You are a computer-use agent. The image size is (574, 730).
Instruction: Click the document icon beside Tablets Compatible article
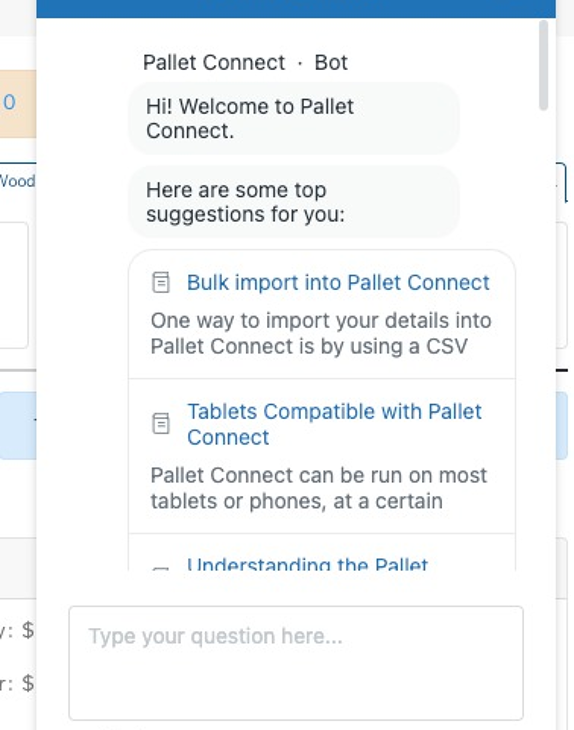pos(161,424)
